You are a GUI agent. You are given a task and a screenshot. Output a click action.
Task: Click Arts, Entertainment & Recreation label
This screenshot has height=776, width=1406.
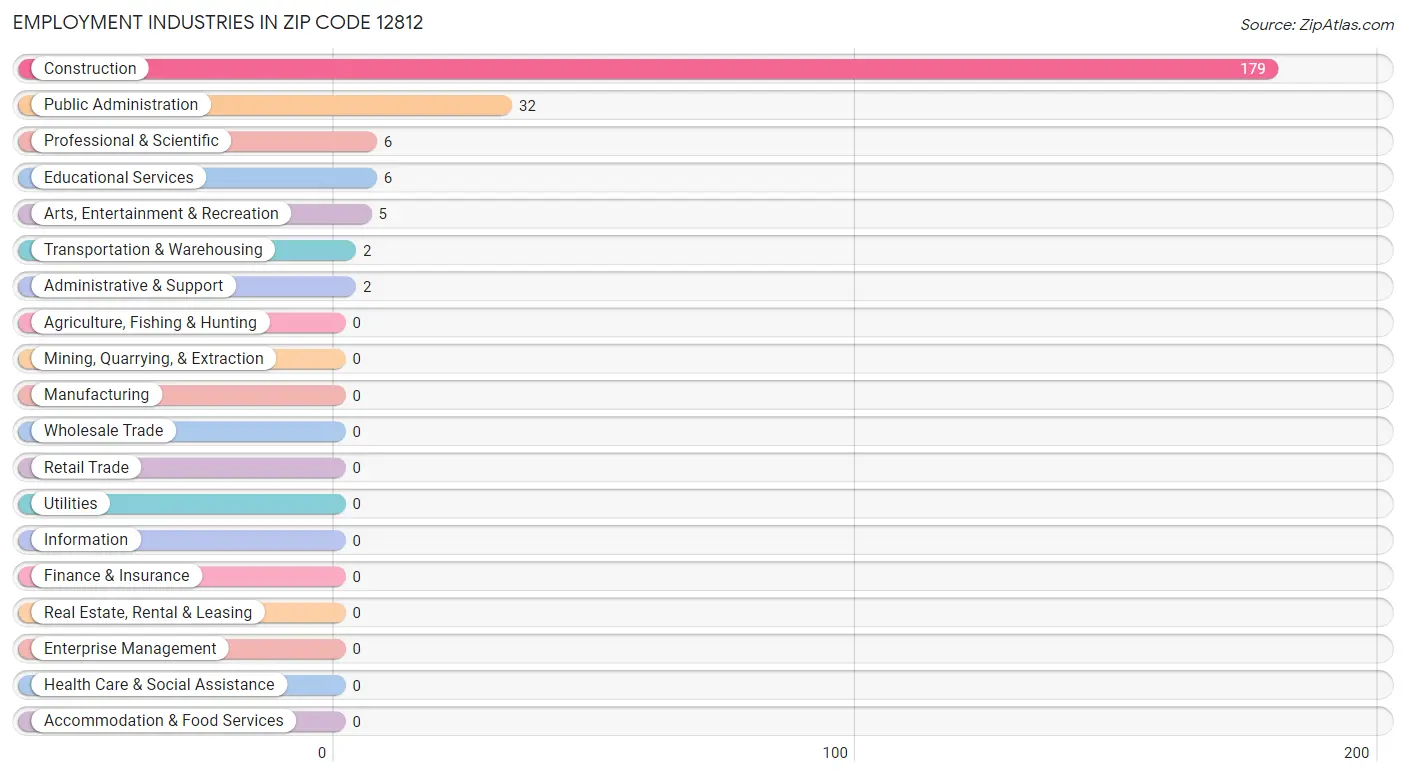coord(161,214)
